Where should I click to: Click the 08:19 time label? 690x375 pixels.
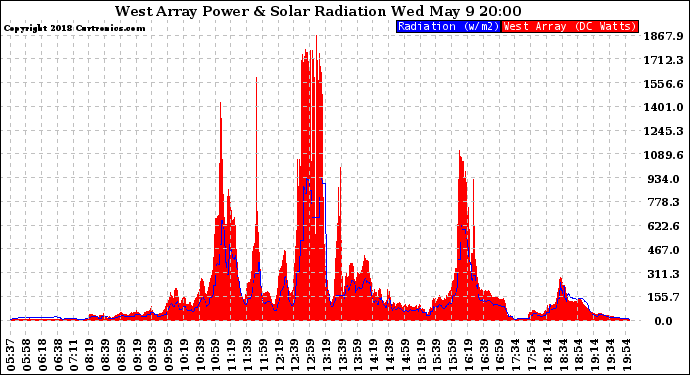tap(90, 355)
